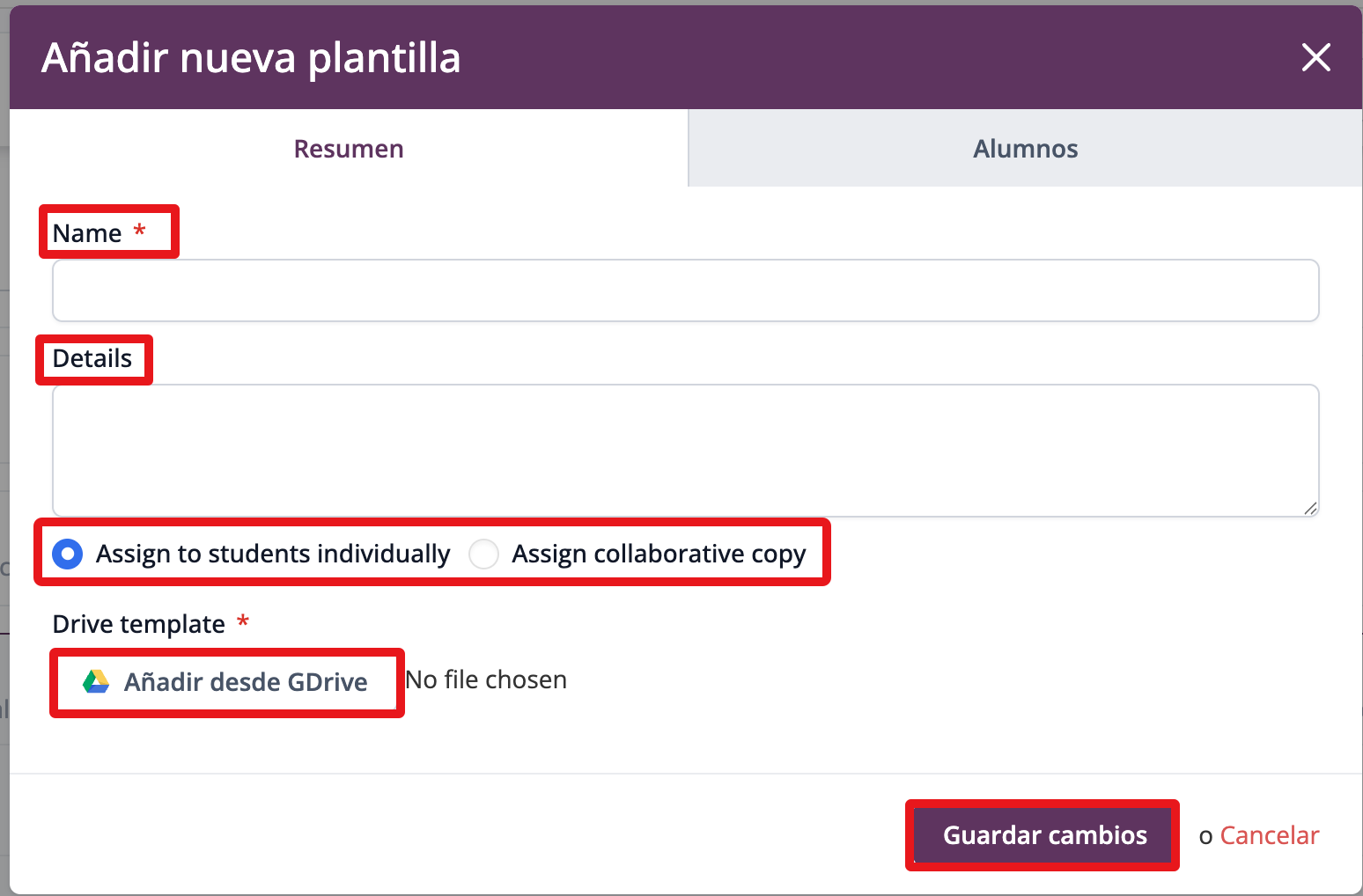The width and height of the screenshot is (1363, 896).
Task: Click the Cancelar link
Action: pyautogui.click(x=1269, y=835)
